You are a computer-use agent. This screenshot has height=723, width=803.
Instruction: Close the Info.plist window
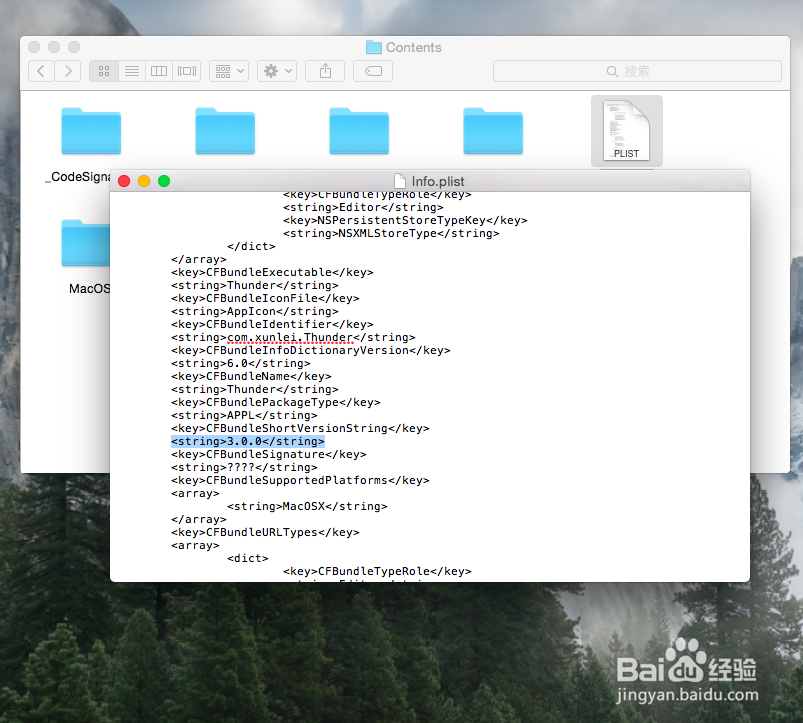coord(124,181)
